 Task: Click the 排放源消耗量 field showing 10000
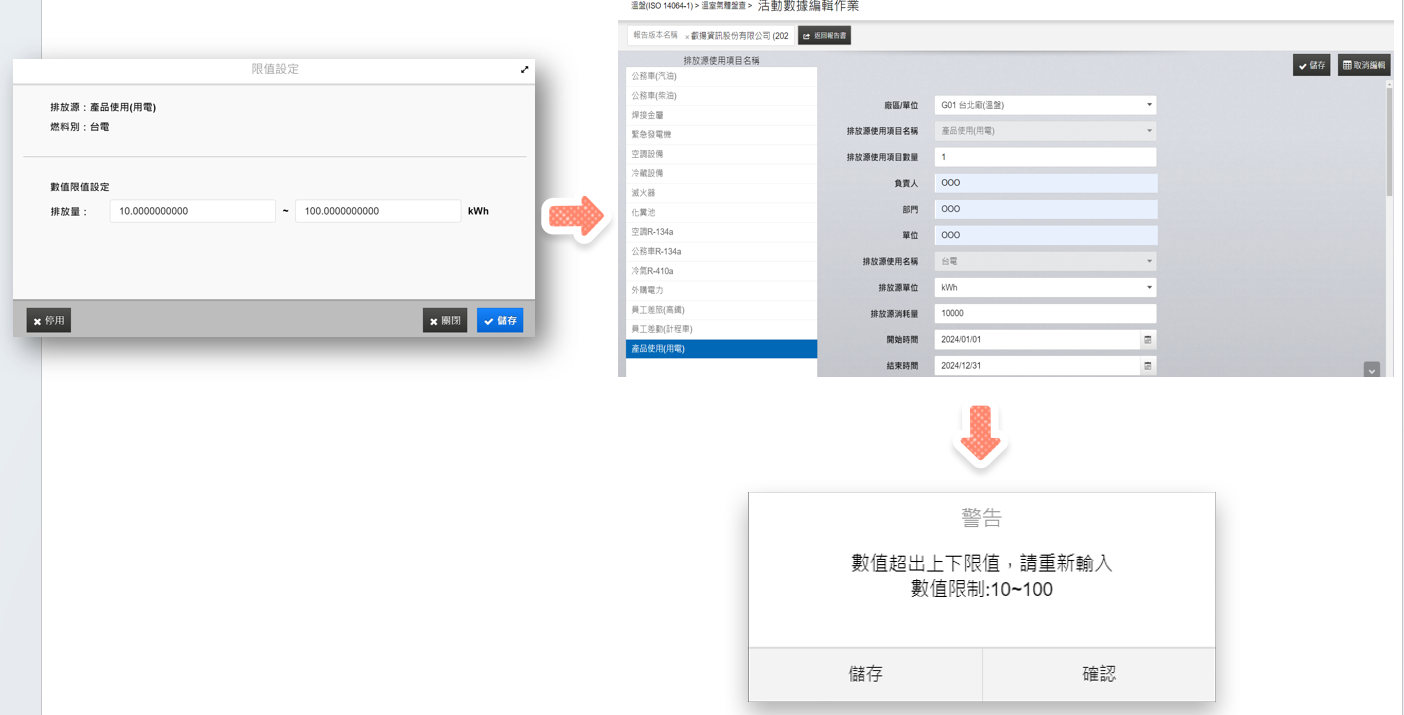1044,314
